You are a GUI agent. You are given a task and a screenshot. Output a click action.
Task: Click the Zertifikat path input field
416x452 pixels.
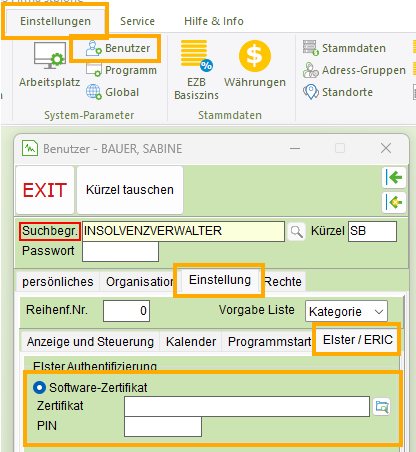[247, 406]
